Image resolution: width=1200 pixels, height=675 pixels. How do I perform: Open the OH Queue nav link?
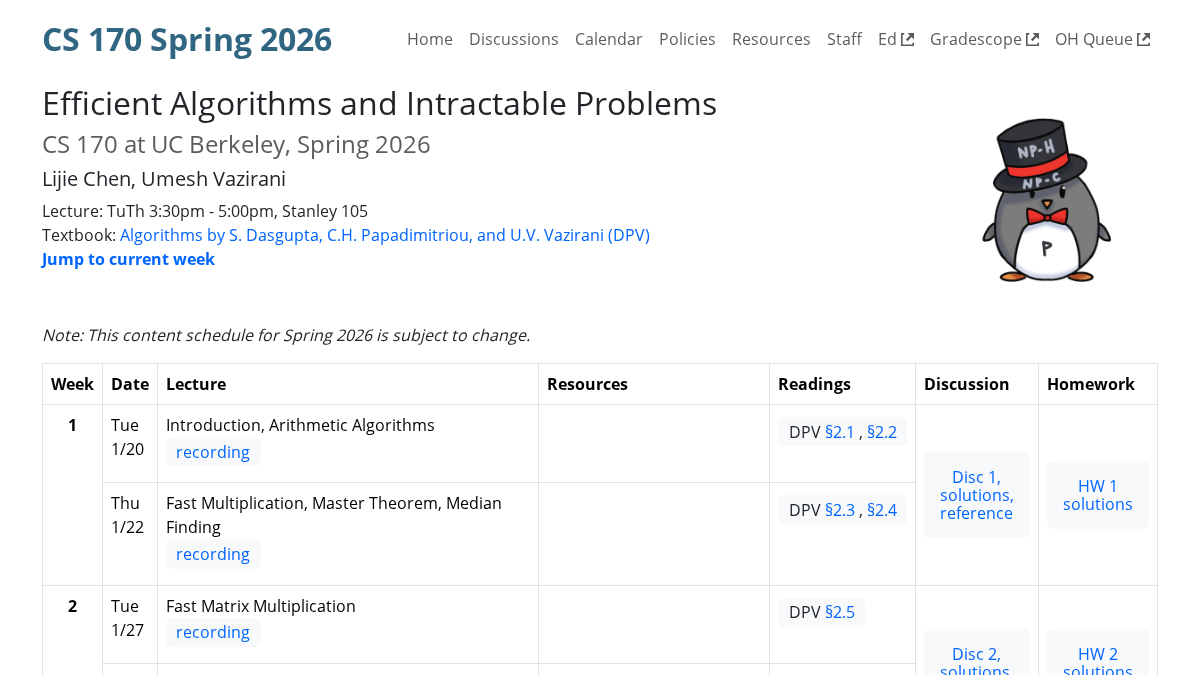[1102, 39]
